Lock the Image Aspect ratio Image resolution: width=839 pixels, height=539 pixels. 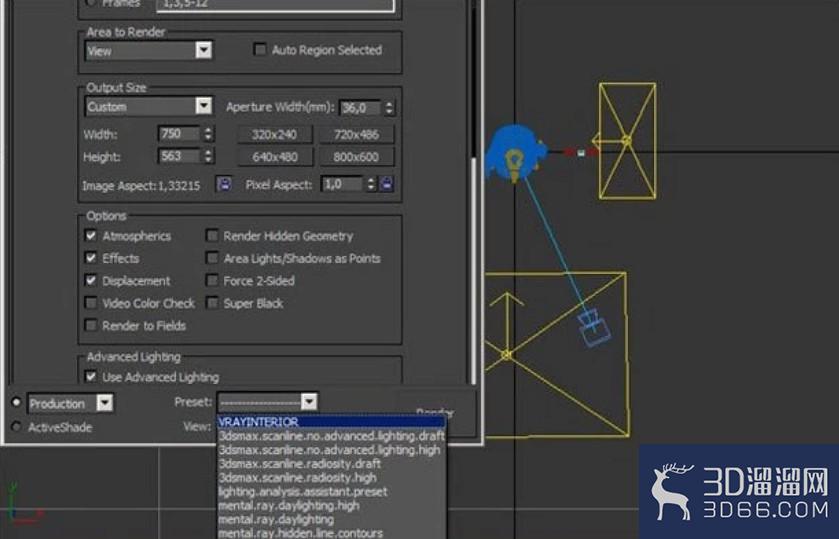tap(224, 184)
